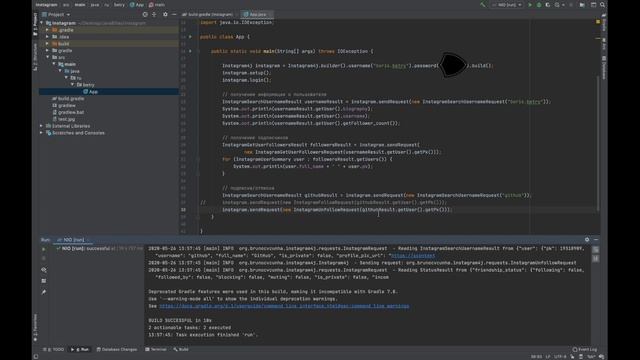The width and height of the screenshot is (640, 360).
Task: Open the run configuration dropdown
Action: [x=507, y=5]
